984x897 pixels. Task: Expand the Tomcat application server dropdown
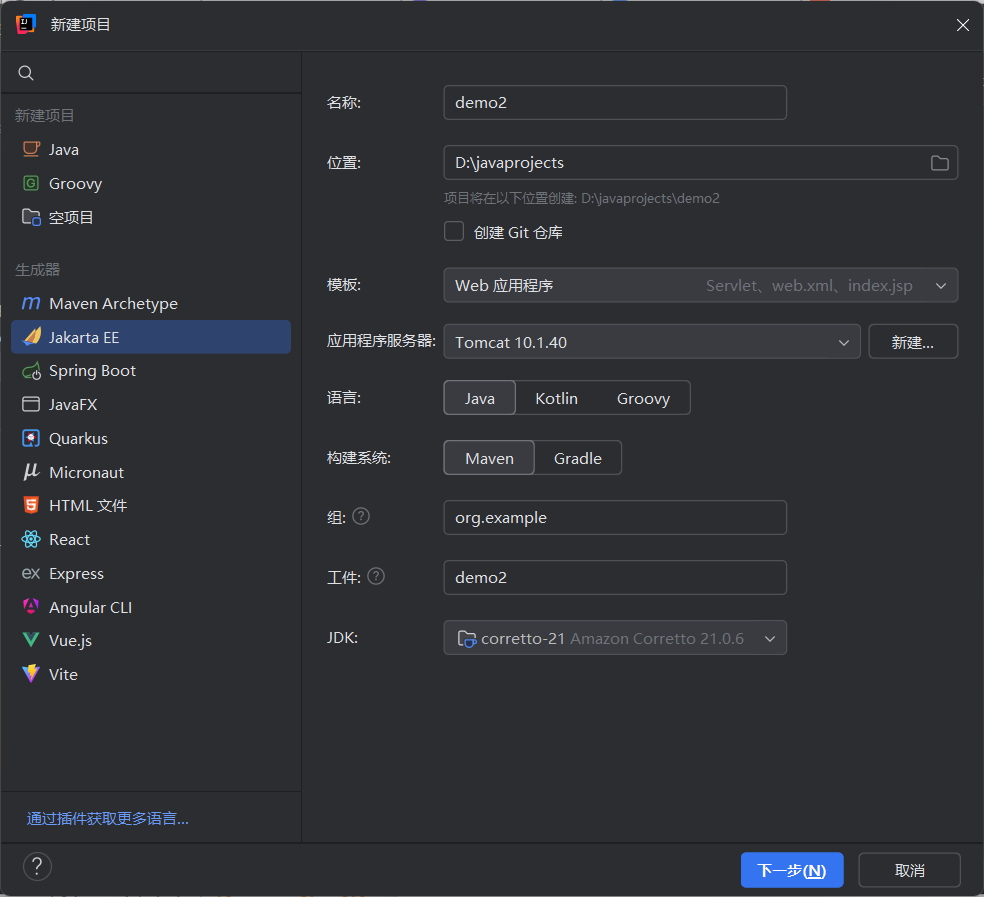pyautogui.click(x=843, y=341)
